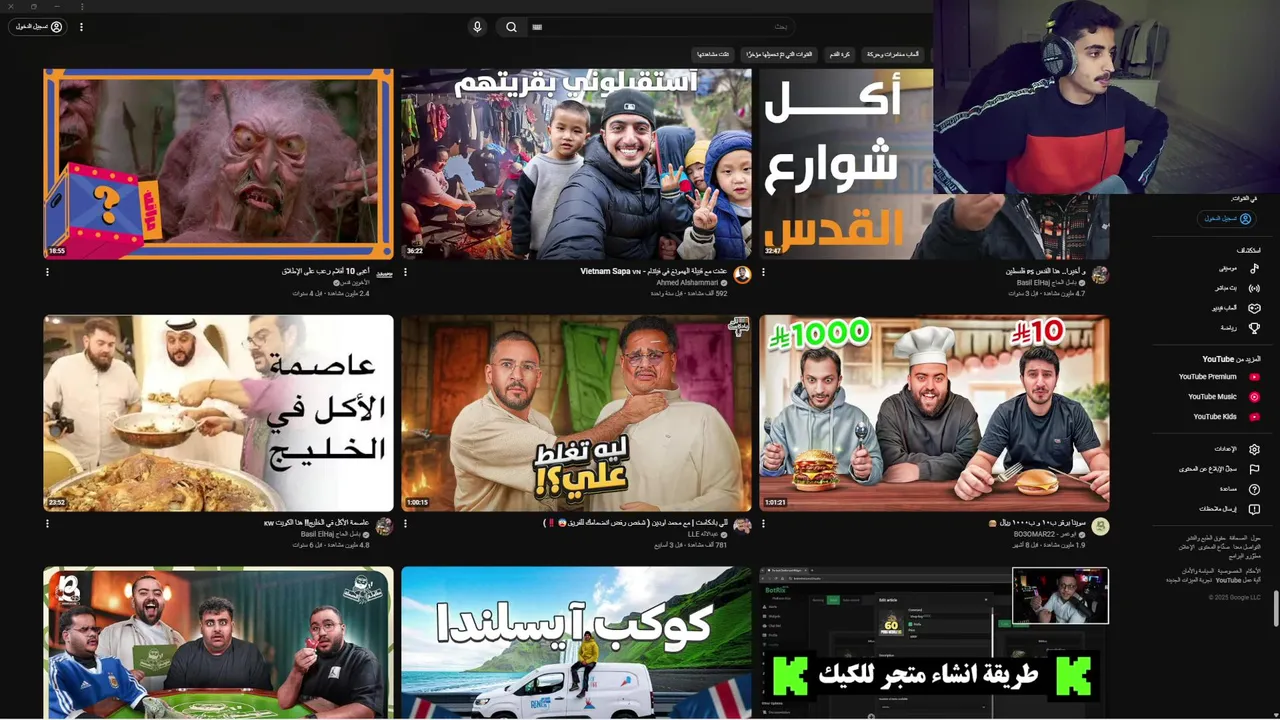Open the three-dot settings menu in header

click(x=82, y=27)
